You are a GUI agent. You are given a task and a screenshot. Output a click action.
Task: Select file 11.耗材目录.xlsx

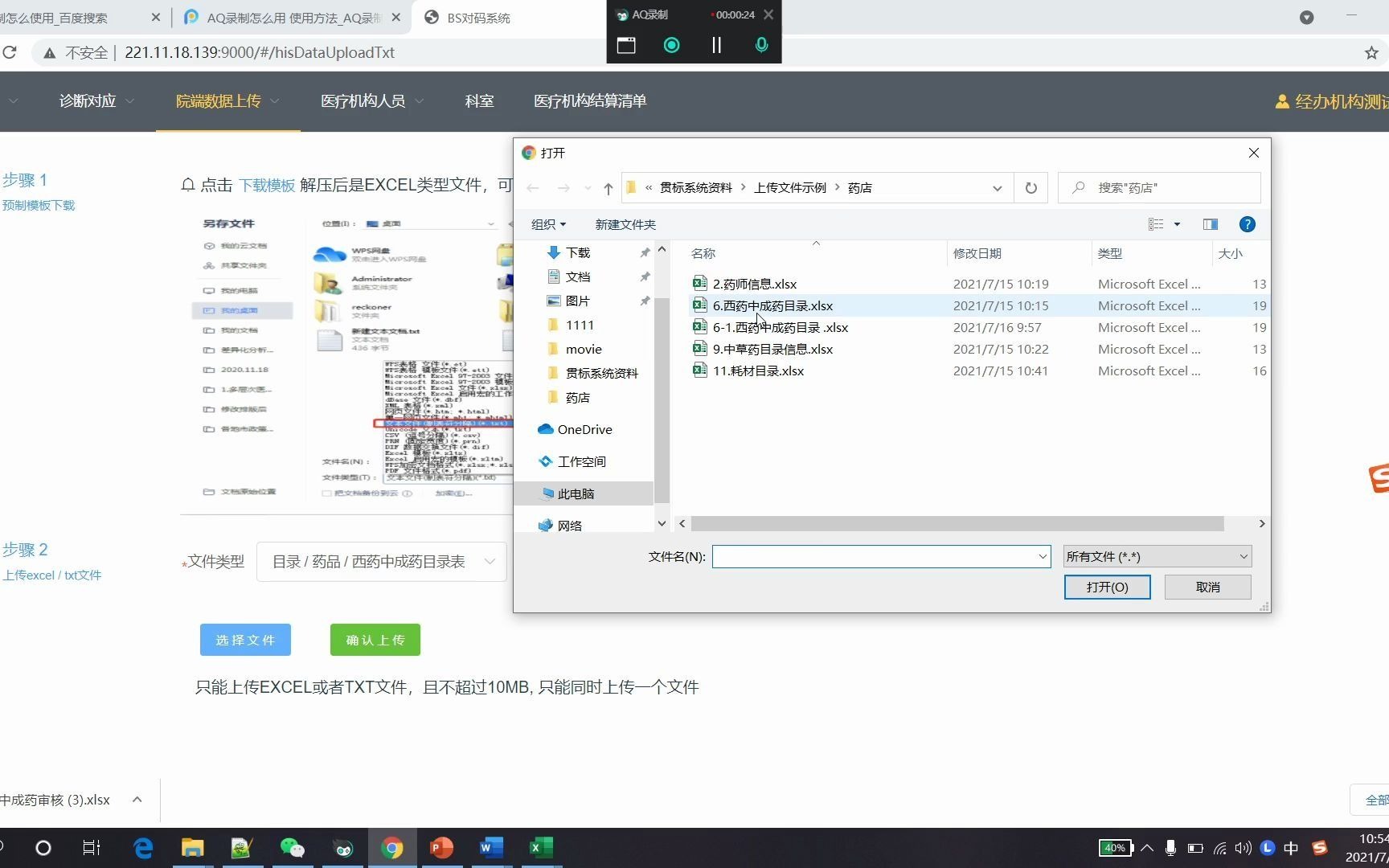tap(758, 371)
